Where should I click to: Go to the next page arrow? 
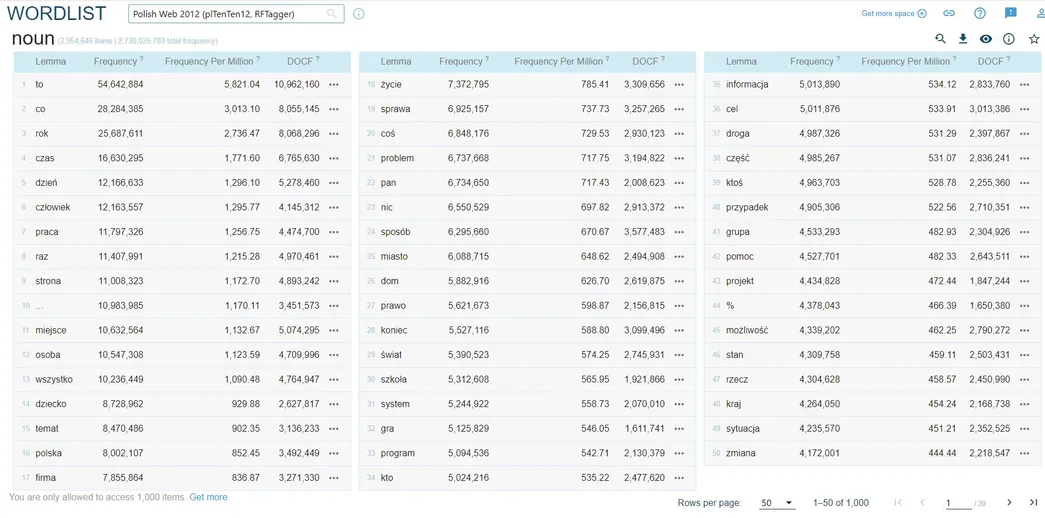1010,503
